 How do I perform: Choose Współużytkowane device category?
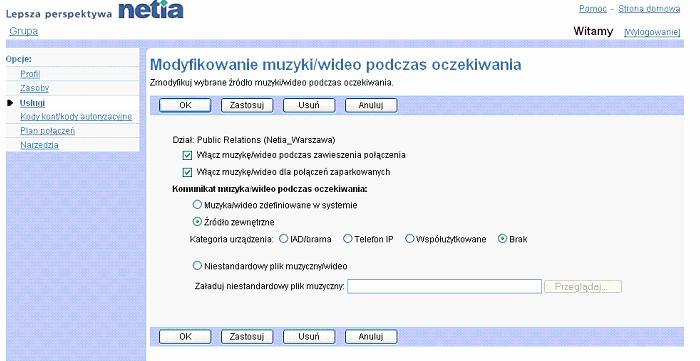click(x=409, y=239)
